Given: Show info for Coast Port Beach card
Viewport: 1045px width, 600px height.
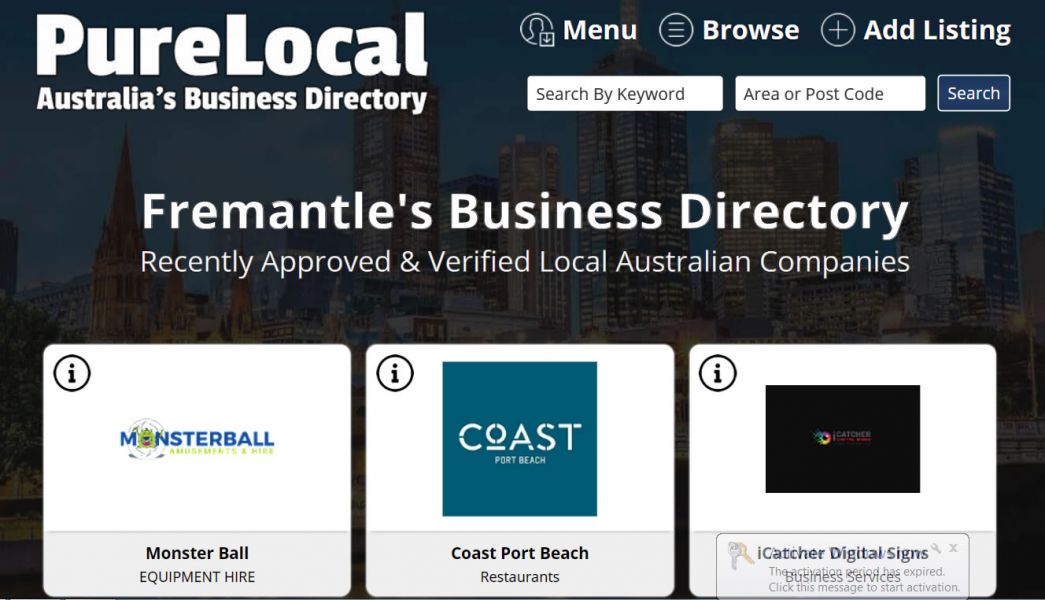Looking at the screenshot, I should [x=395, y=373].
